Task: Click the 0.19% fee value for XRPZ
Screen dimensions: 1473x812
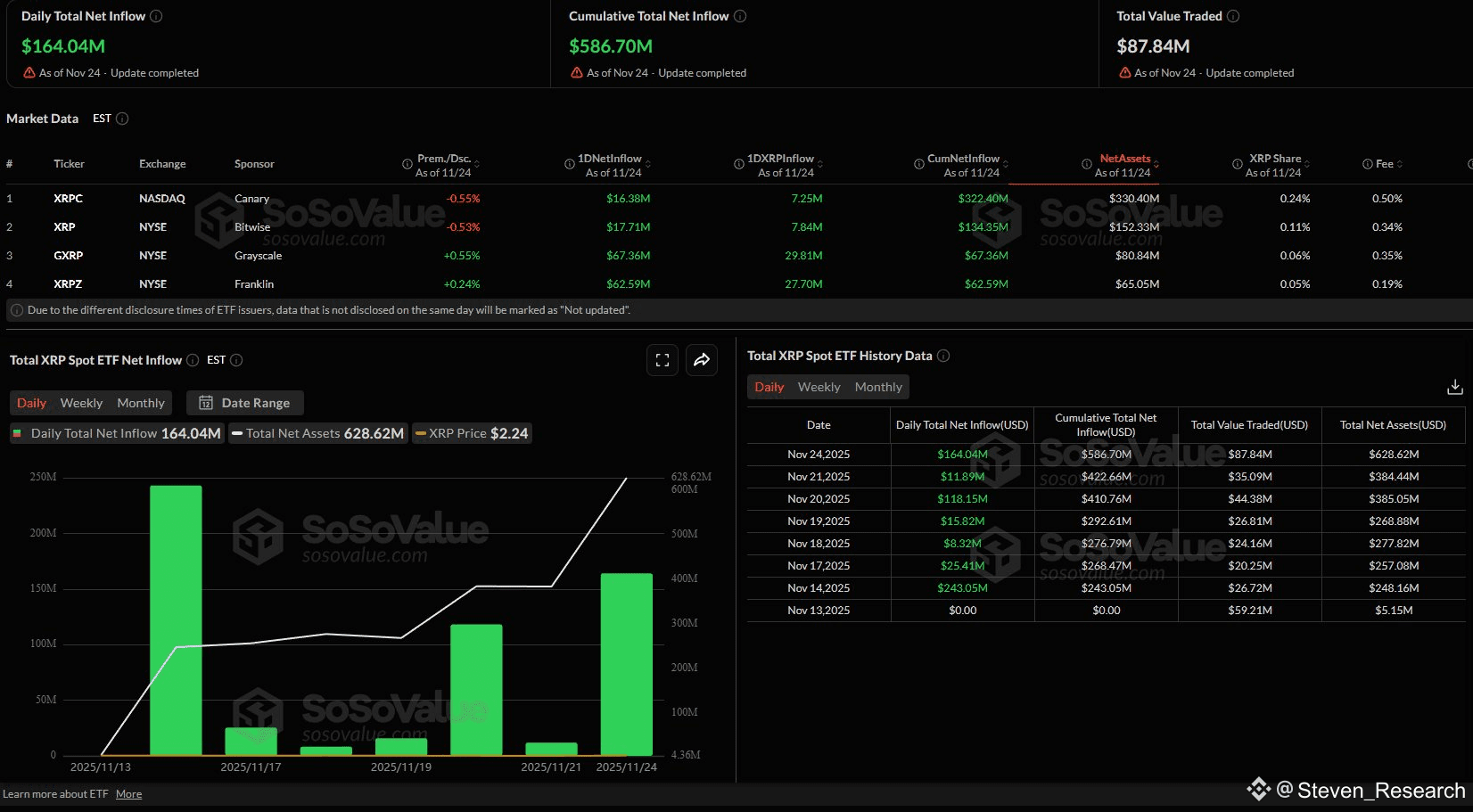Action: coord(1387,284)
